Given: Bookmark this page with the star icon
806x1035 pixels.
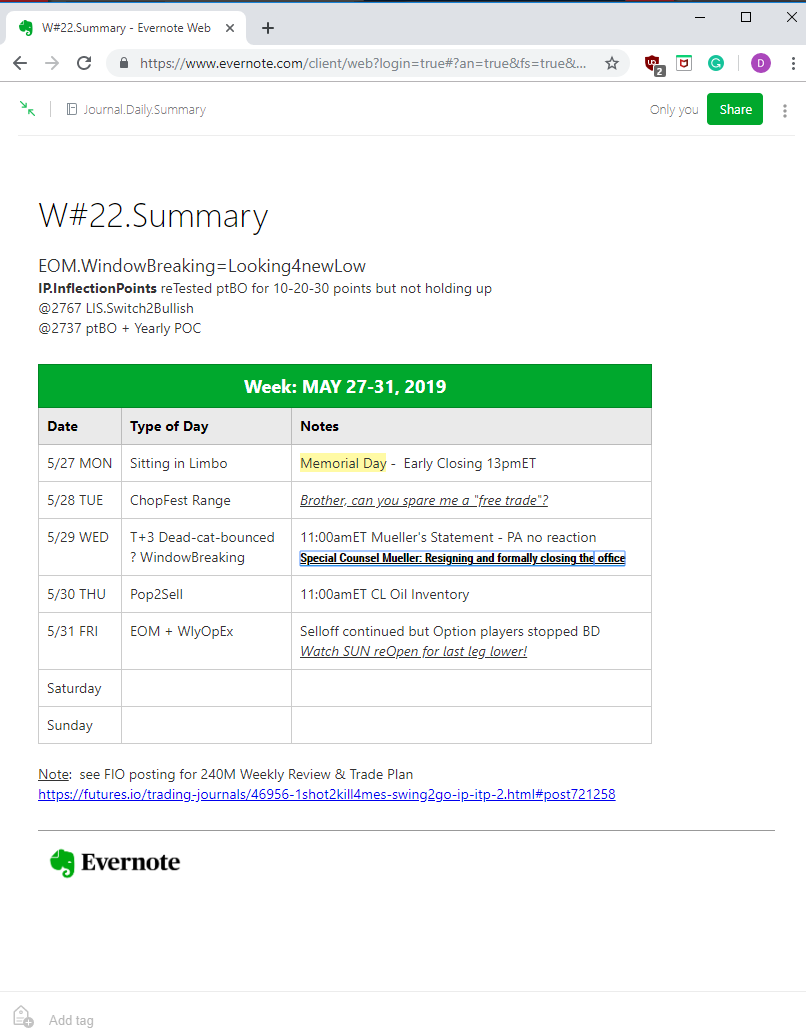Looking at the screenshot, I should (612, 63).
